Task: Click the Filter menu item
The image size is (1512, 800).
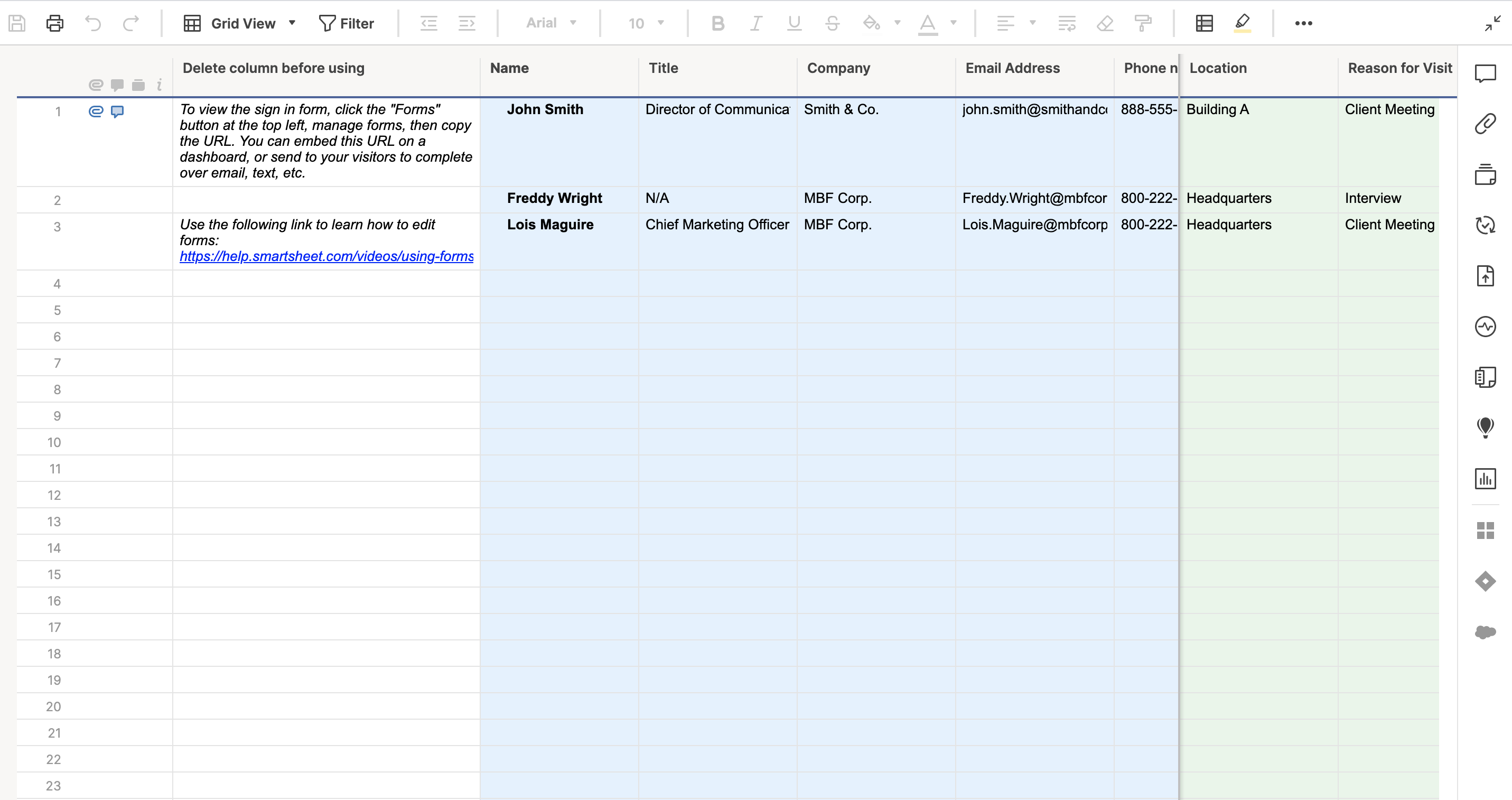Action: [x=347, y=23]
